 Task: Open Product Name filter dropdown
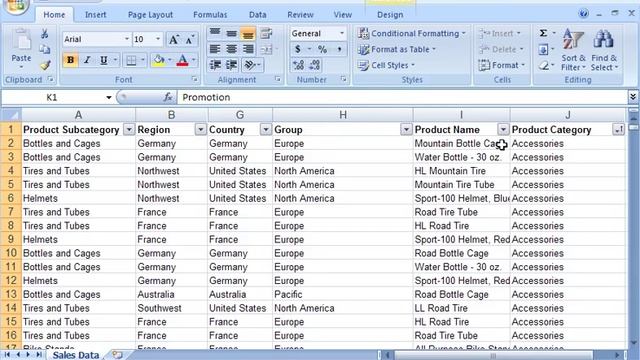click(x=503, y=130)
